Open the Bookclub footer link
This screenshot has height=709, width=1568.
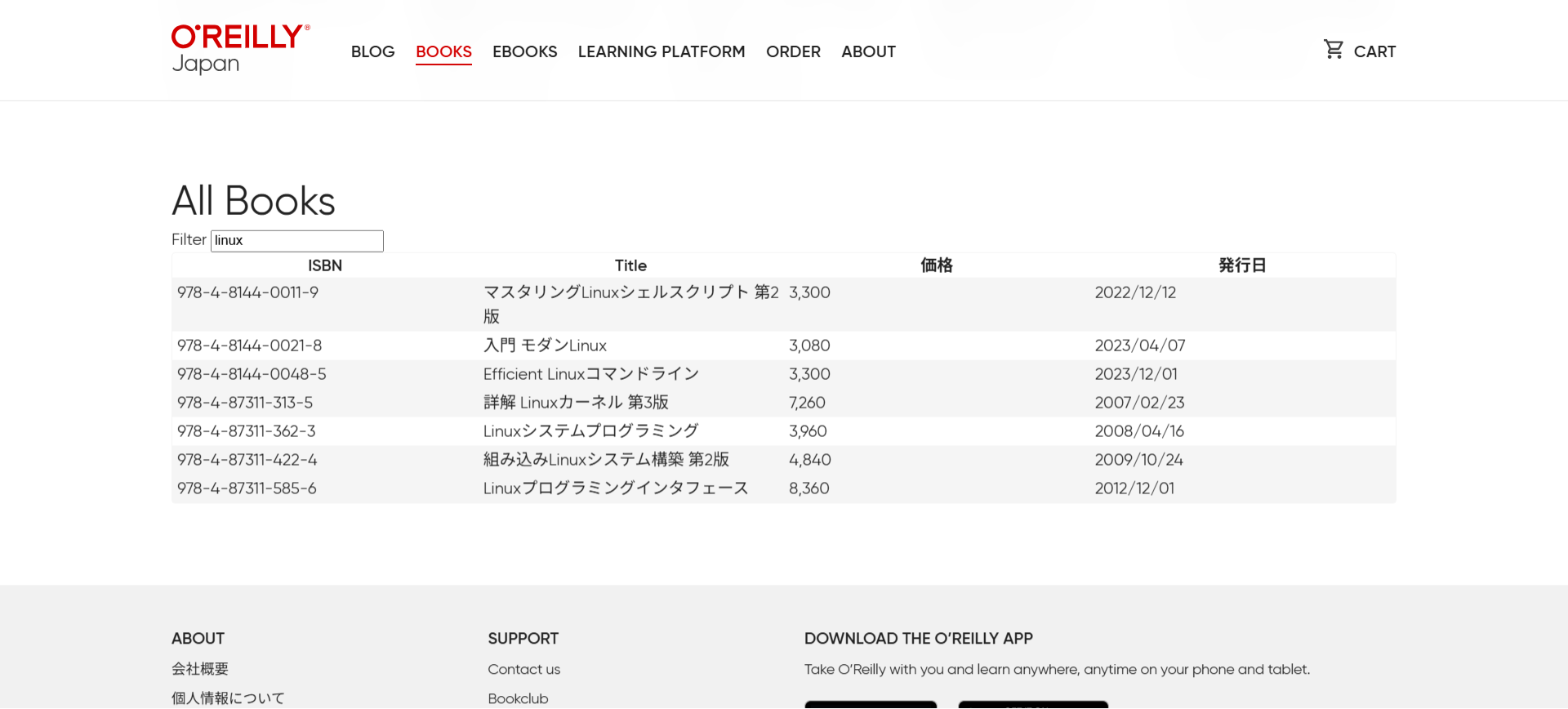coord(519,698)
